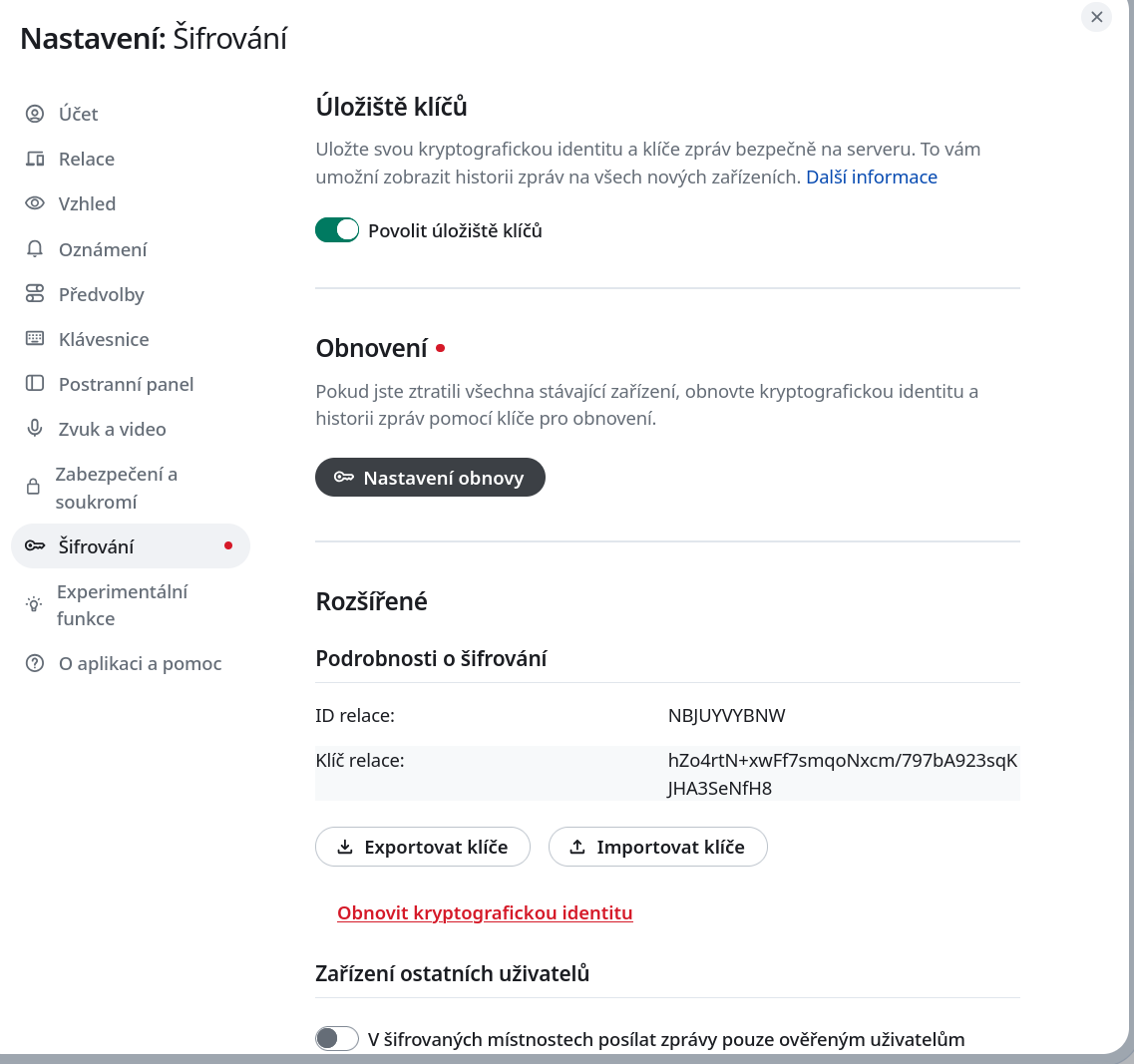The width and height of the screenshot is (1134, 1064).
Task: Disable the Povolit úložiště klíčů toggle
Action: pyautogui.click(x=337, y=229)
